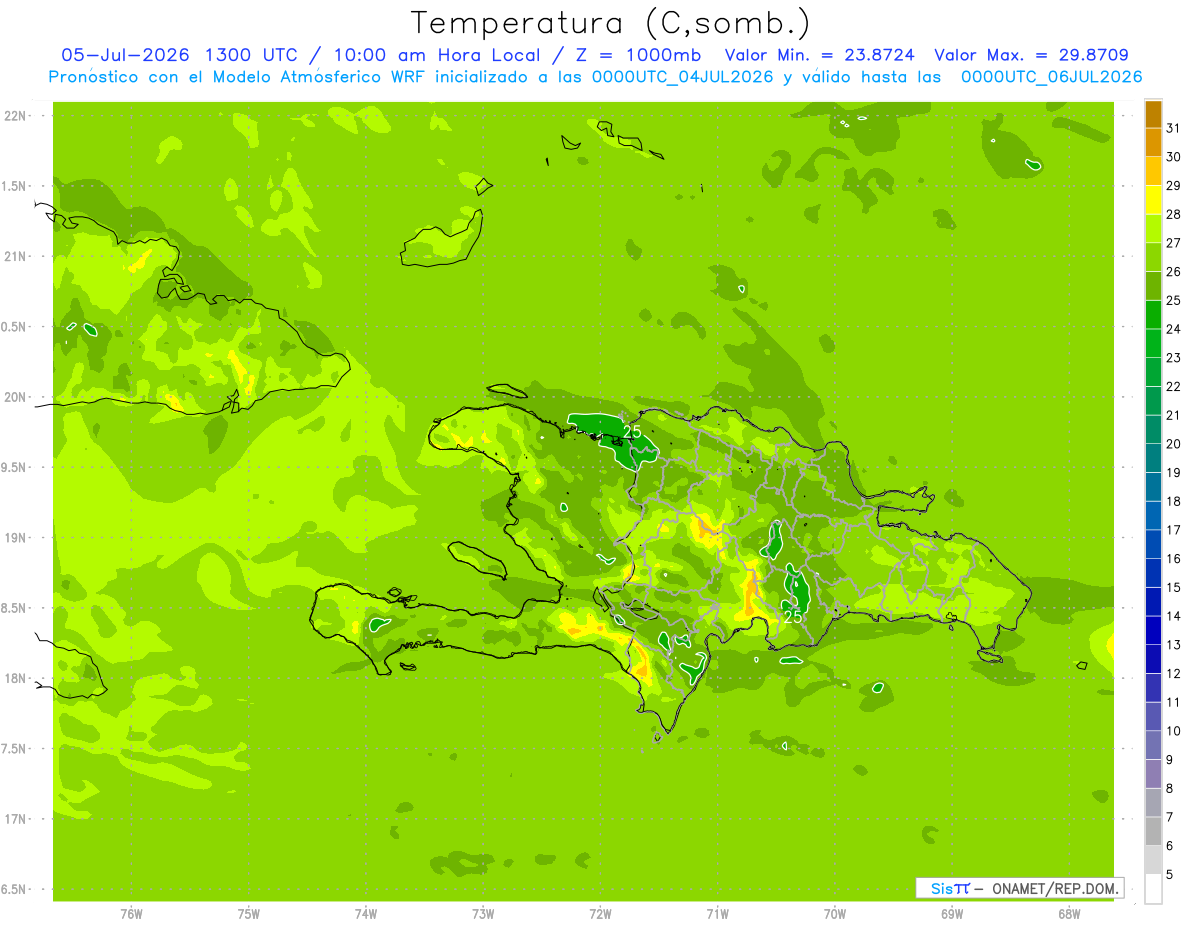Click the 'Valor Min. = 23.8724' text
The image size is (1200, 927).
[820, 55]
